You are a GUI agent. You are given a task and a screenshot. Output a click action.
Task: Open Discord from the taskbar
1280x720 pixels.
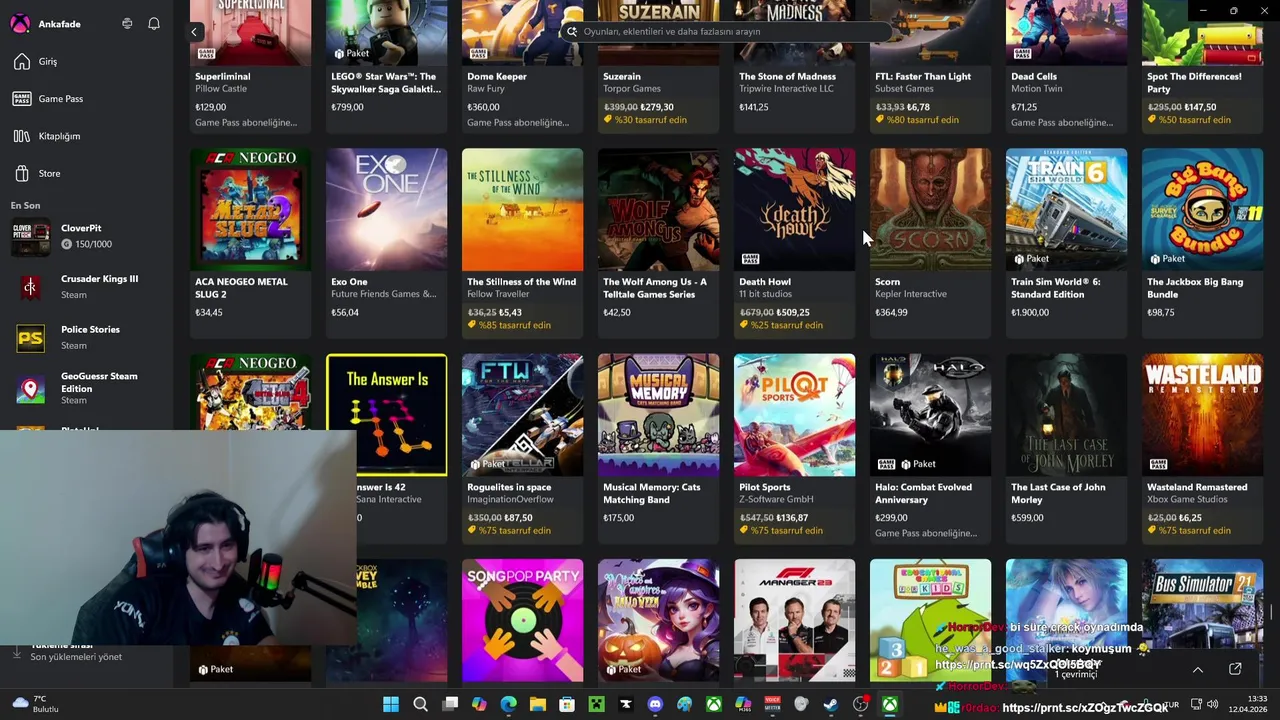point(655,704)
